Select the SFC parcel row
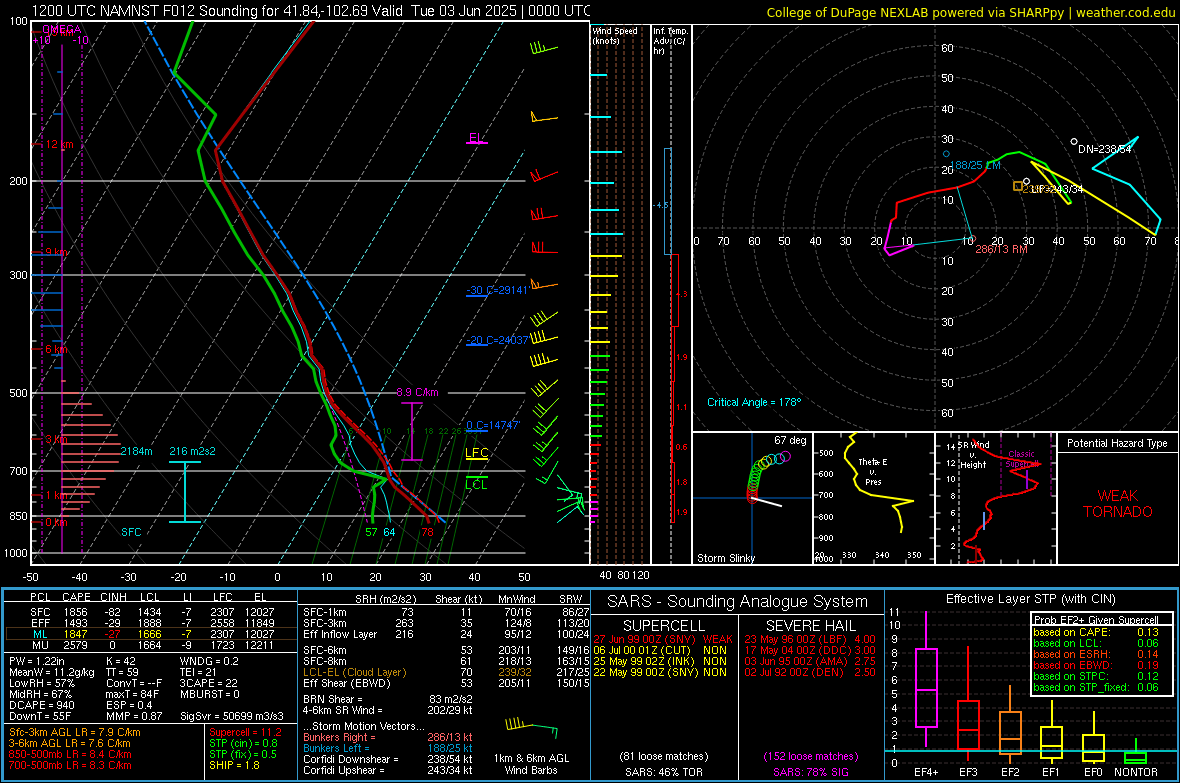The height and width of the screenshot is (783, 1180). 151,612
